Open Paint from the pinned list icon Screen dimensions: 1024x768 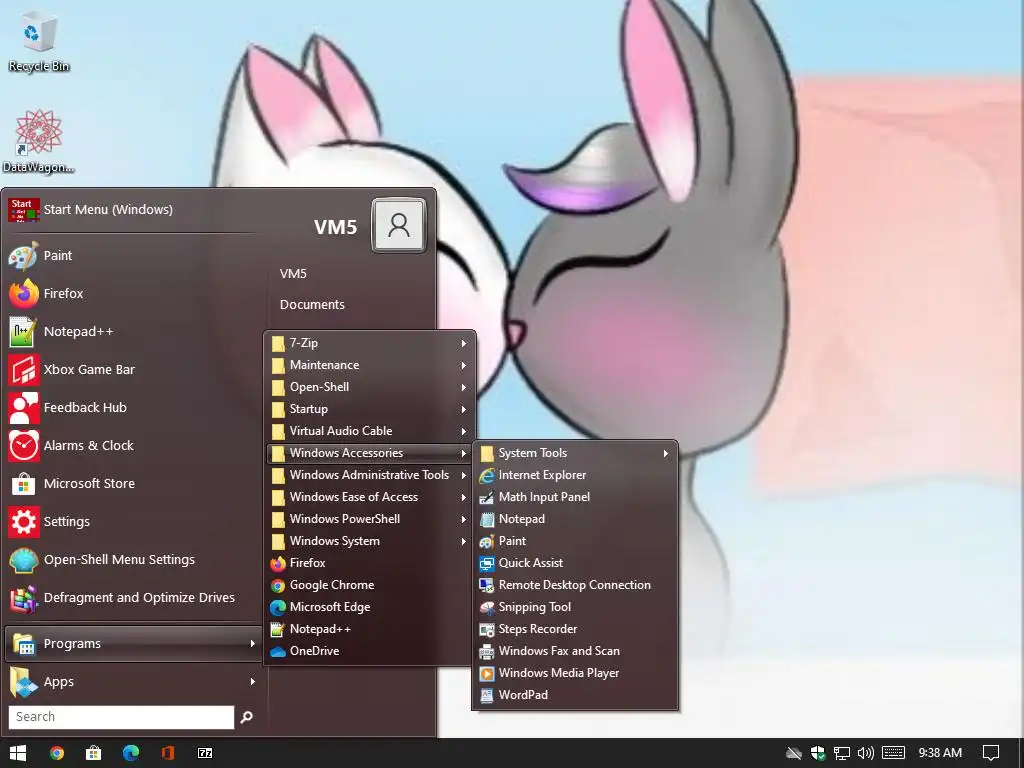24,256
